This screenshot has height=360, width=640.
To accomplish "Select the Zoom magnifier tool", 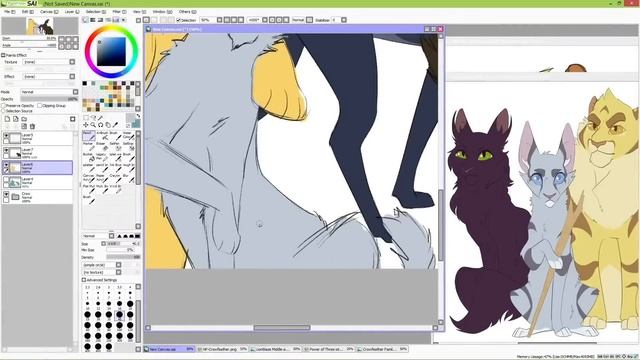I will tap(93, 125).
